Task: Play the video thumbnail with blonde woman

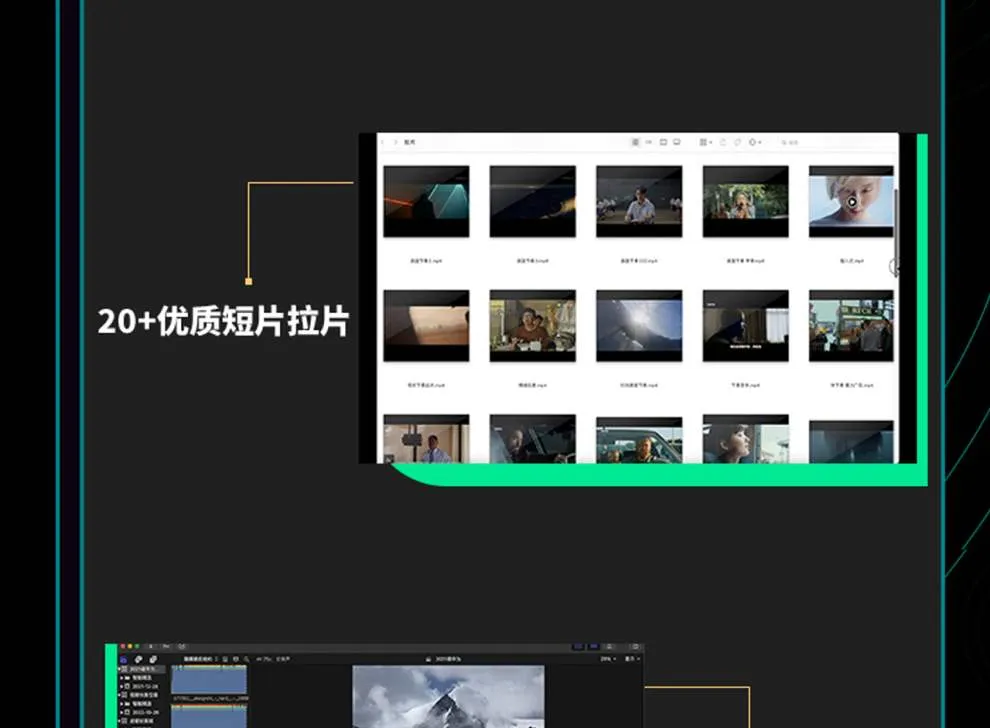Action: [851, 202]
